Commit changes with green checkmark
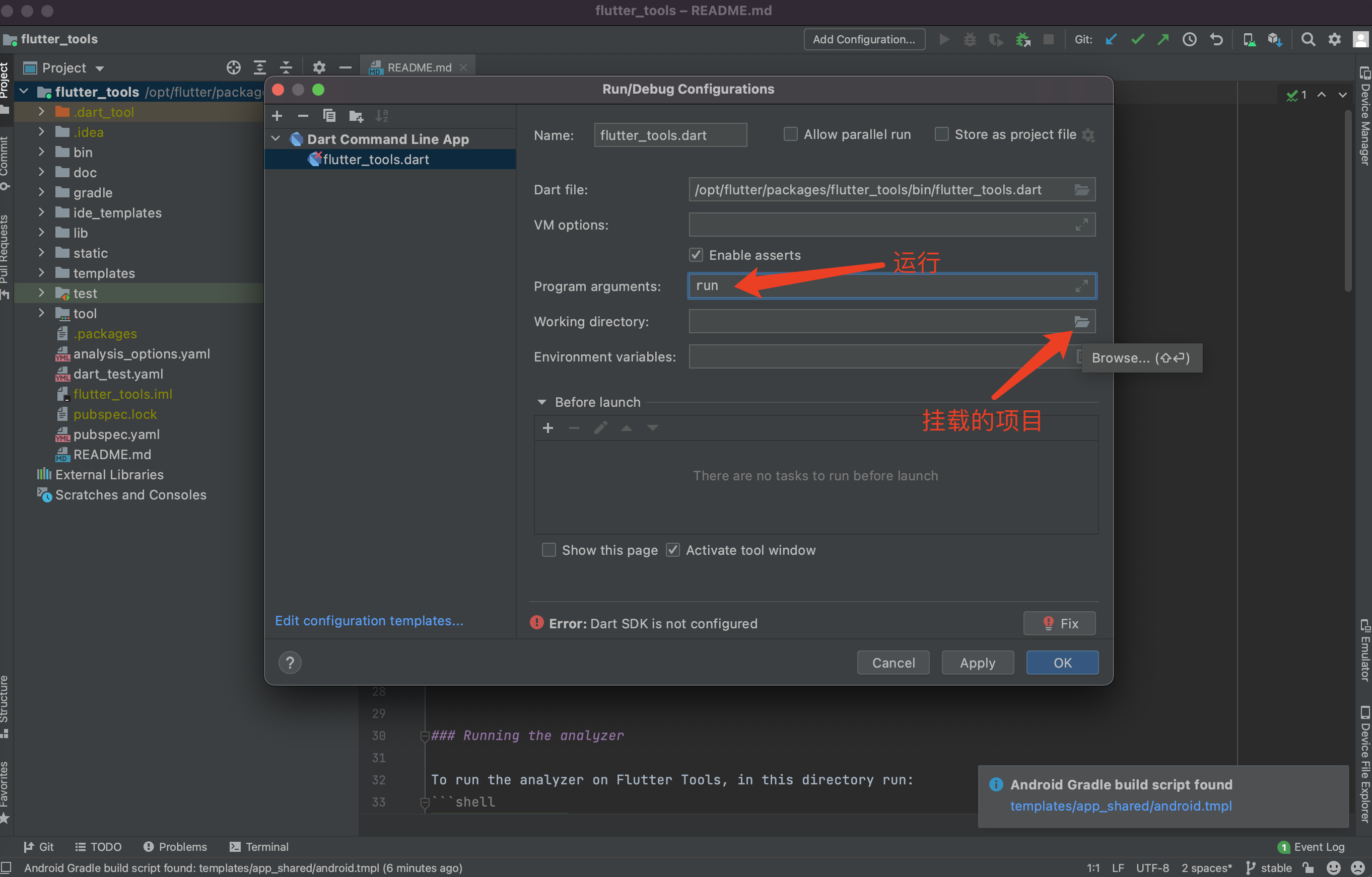Image resolution: width=1372 pixels, height=877 pixels. tap(1137, 39)
